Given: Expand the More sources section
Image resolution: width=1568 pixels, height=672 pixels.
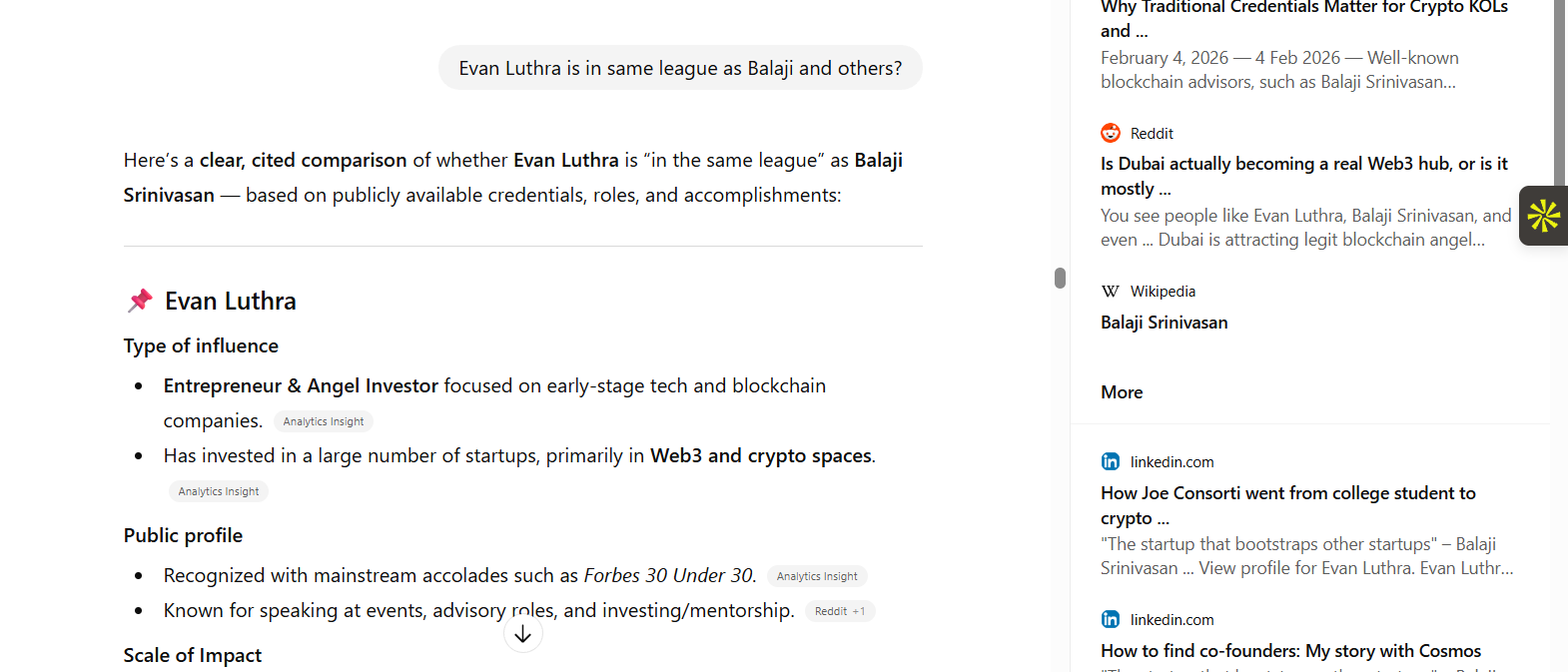Looking at the screenshot, I should tap(1121, 391).
